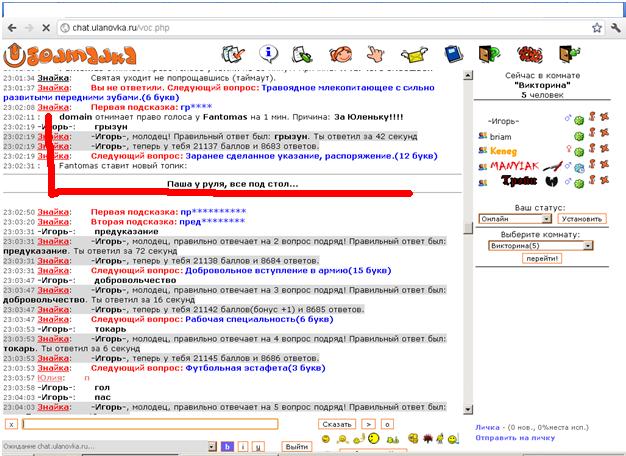The width and height of the screenshot is (626, 456).
Task: Click the chat message input field
Action: tap(150, 424)
